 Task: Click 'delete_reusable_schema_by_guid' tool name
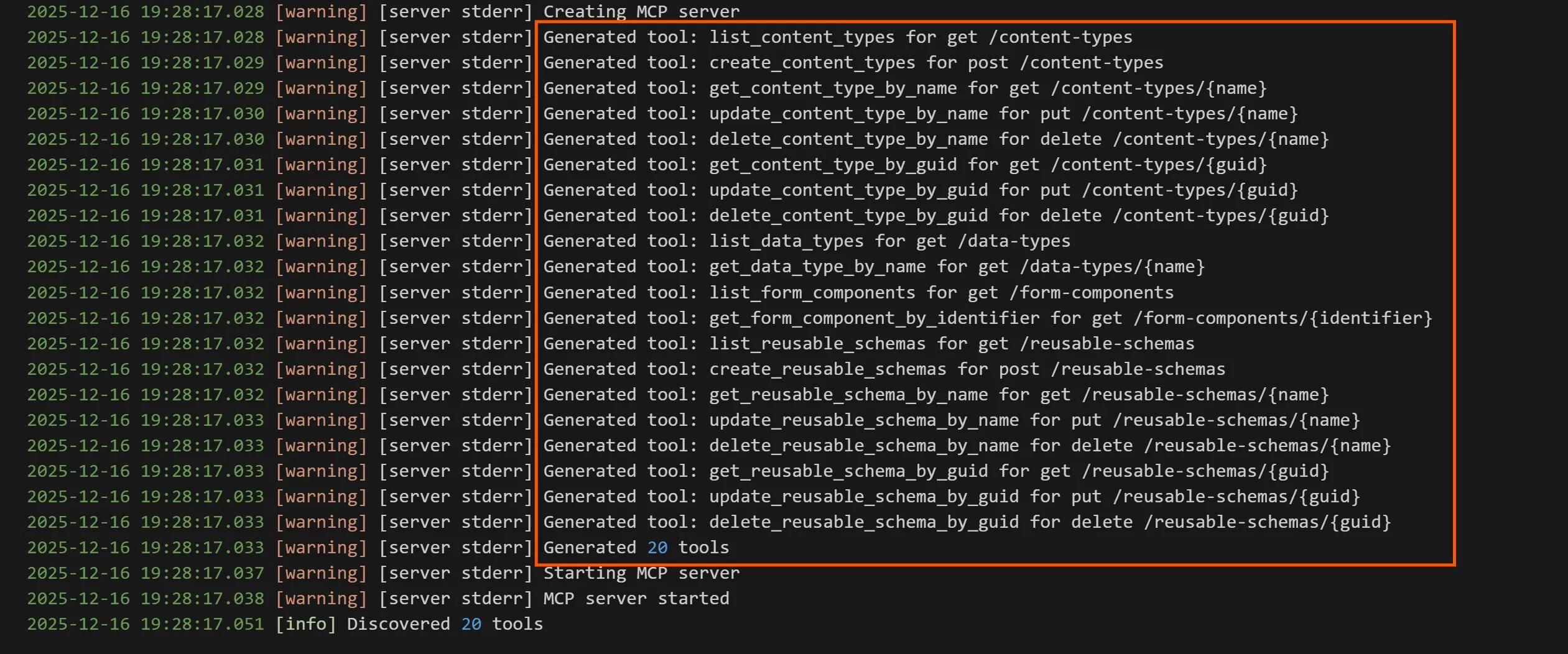pos(863,522)
